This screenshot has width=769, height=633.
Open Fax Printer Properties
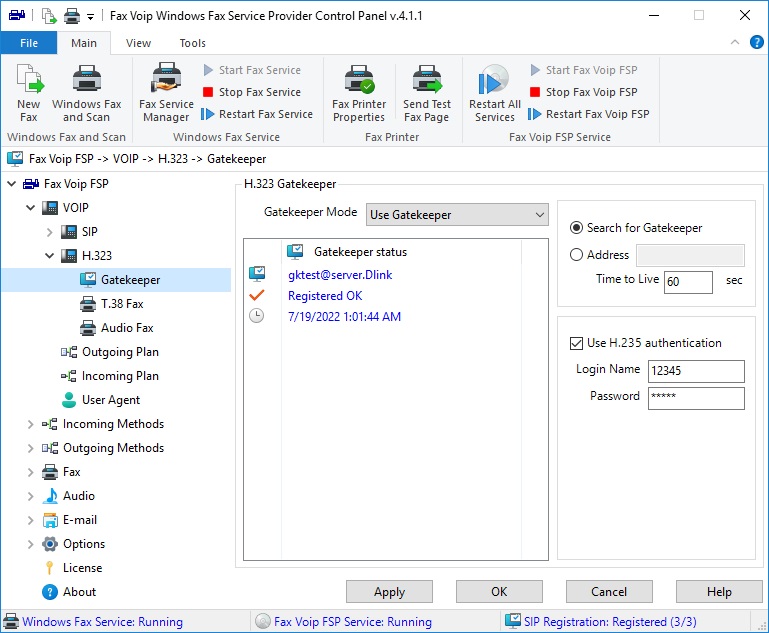[x=359, y=93]
